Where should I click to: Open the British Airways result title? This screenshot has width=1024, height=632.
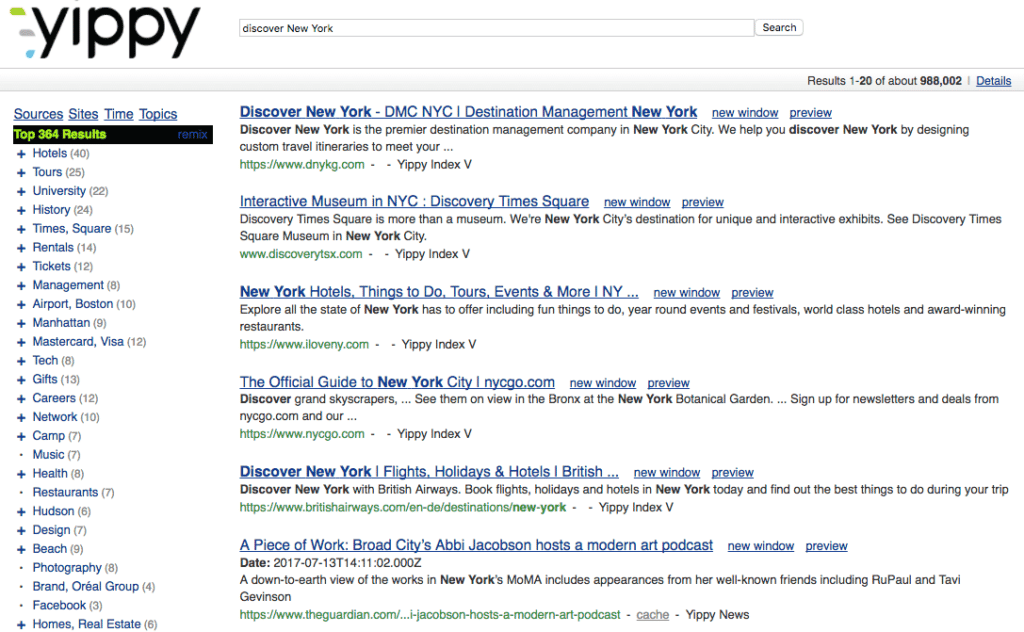tap(429, 471)
